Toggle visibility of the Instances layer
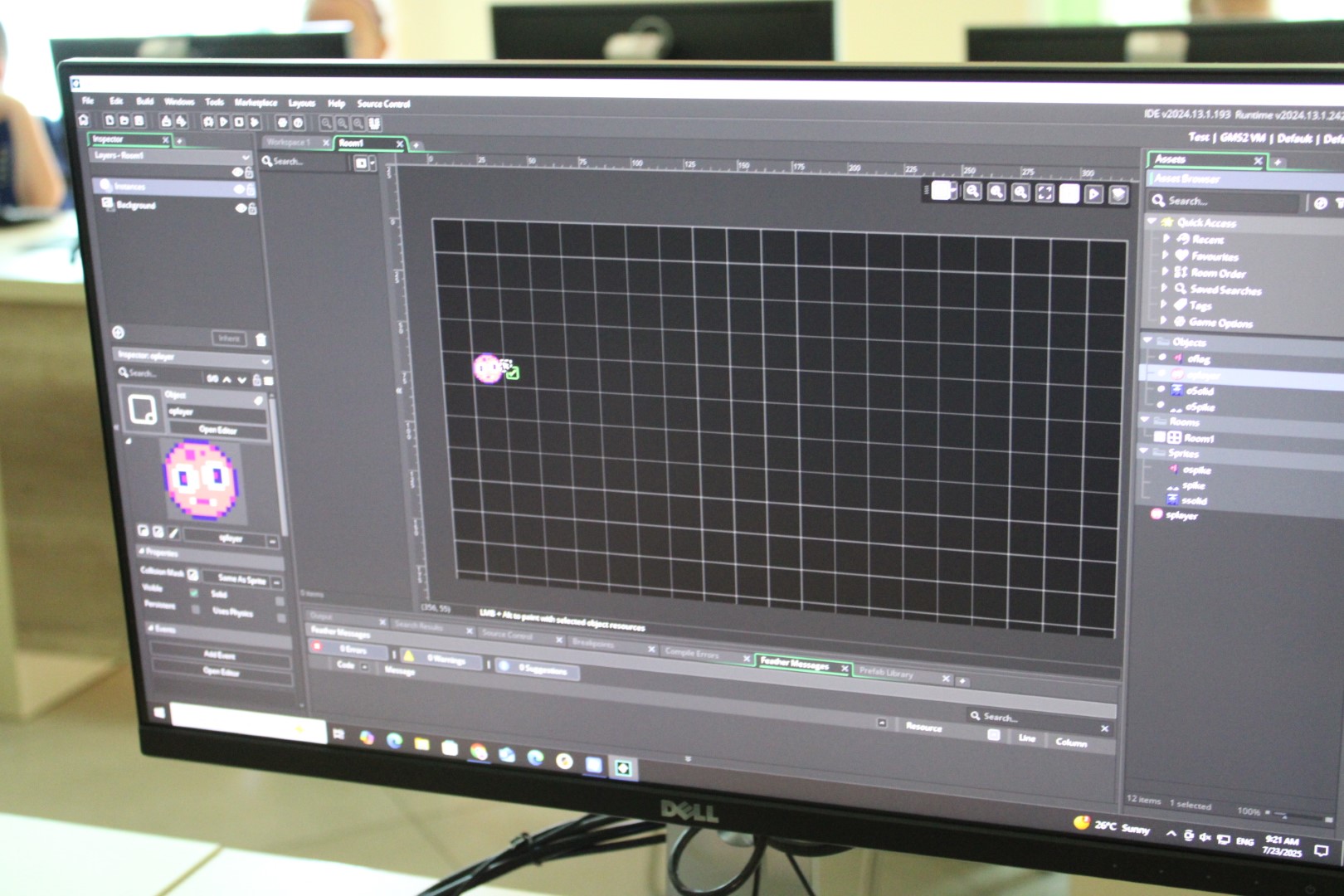Viewport: 1344px width, 896px height. 239,190
